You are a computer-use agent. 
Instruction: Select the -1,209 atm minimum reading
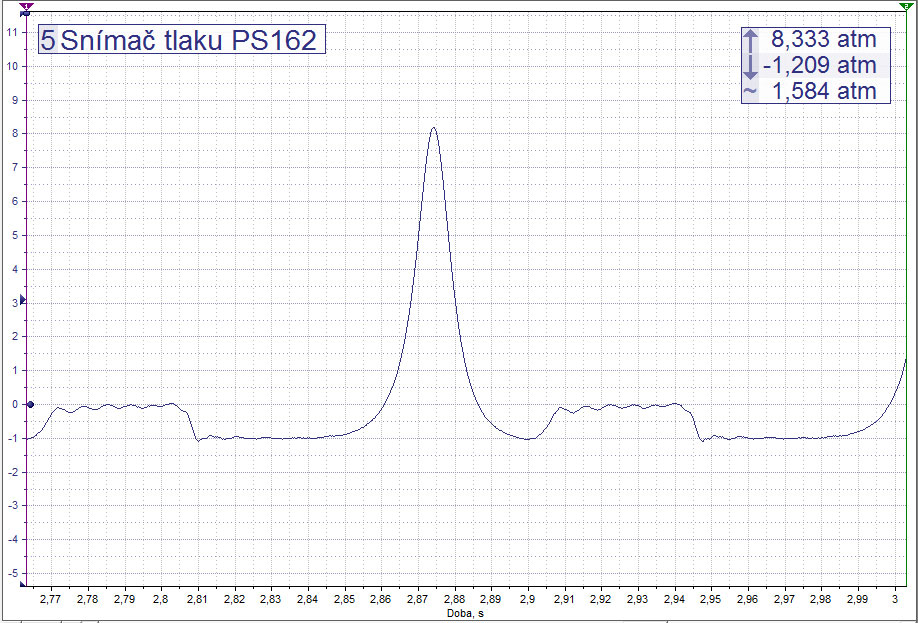819,66
